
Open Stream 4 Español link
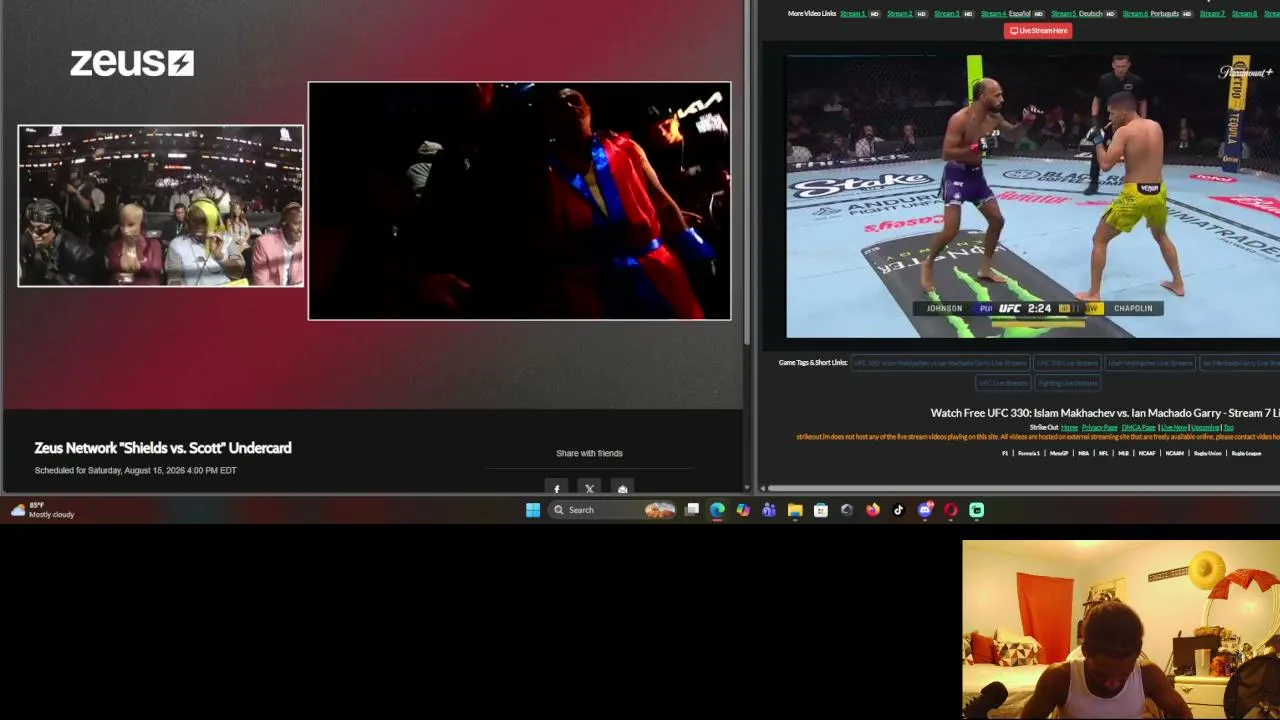point(1006,14)
